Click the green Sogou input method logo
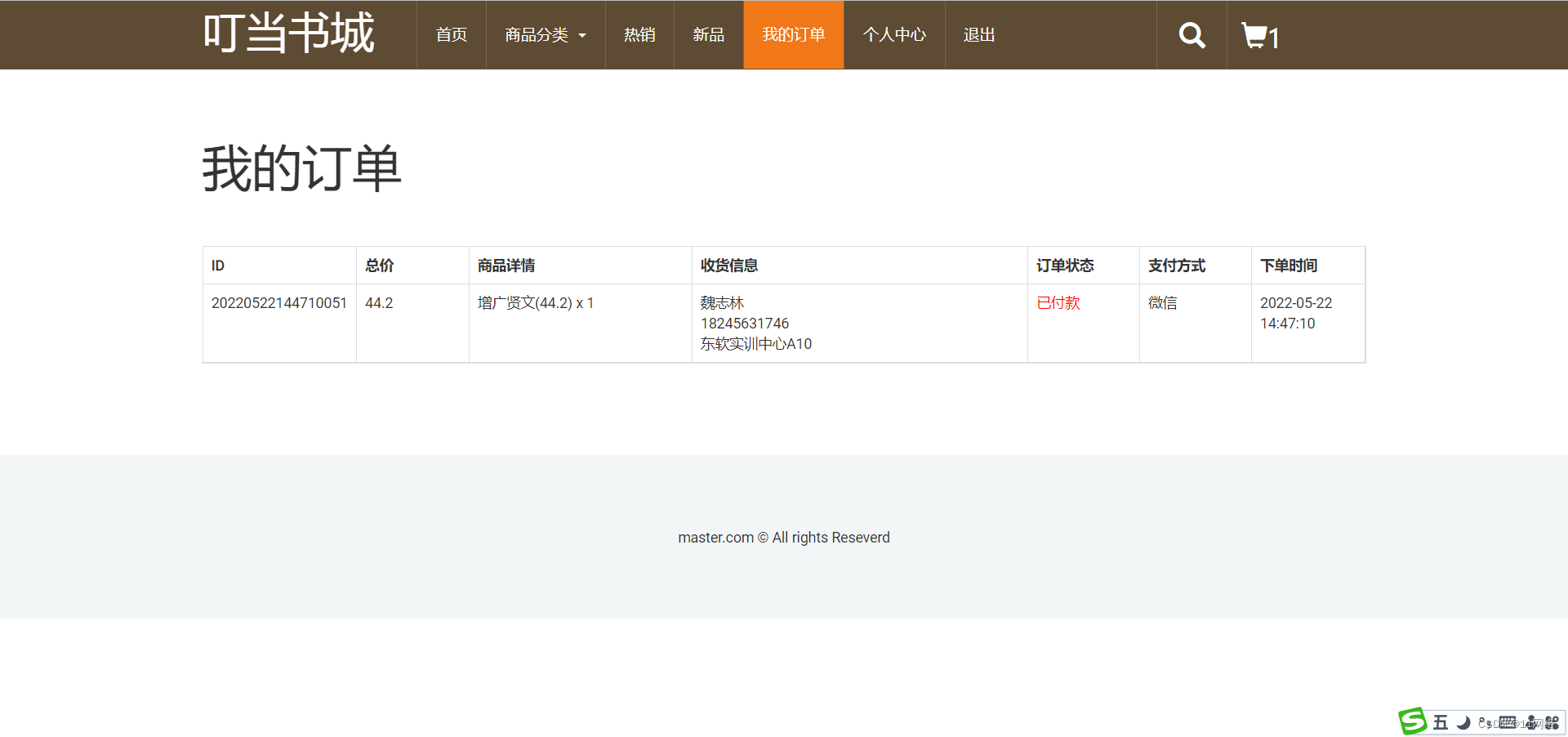The height and width of the screenshot is (737, 1568). point(1412,721)
